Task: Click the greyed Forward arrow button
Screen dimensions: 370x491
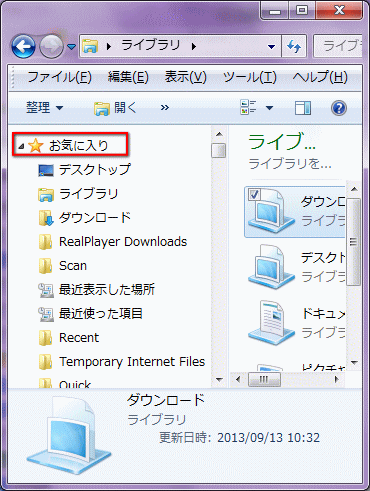Action: click(51, 46)
